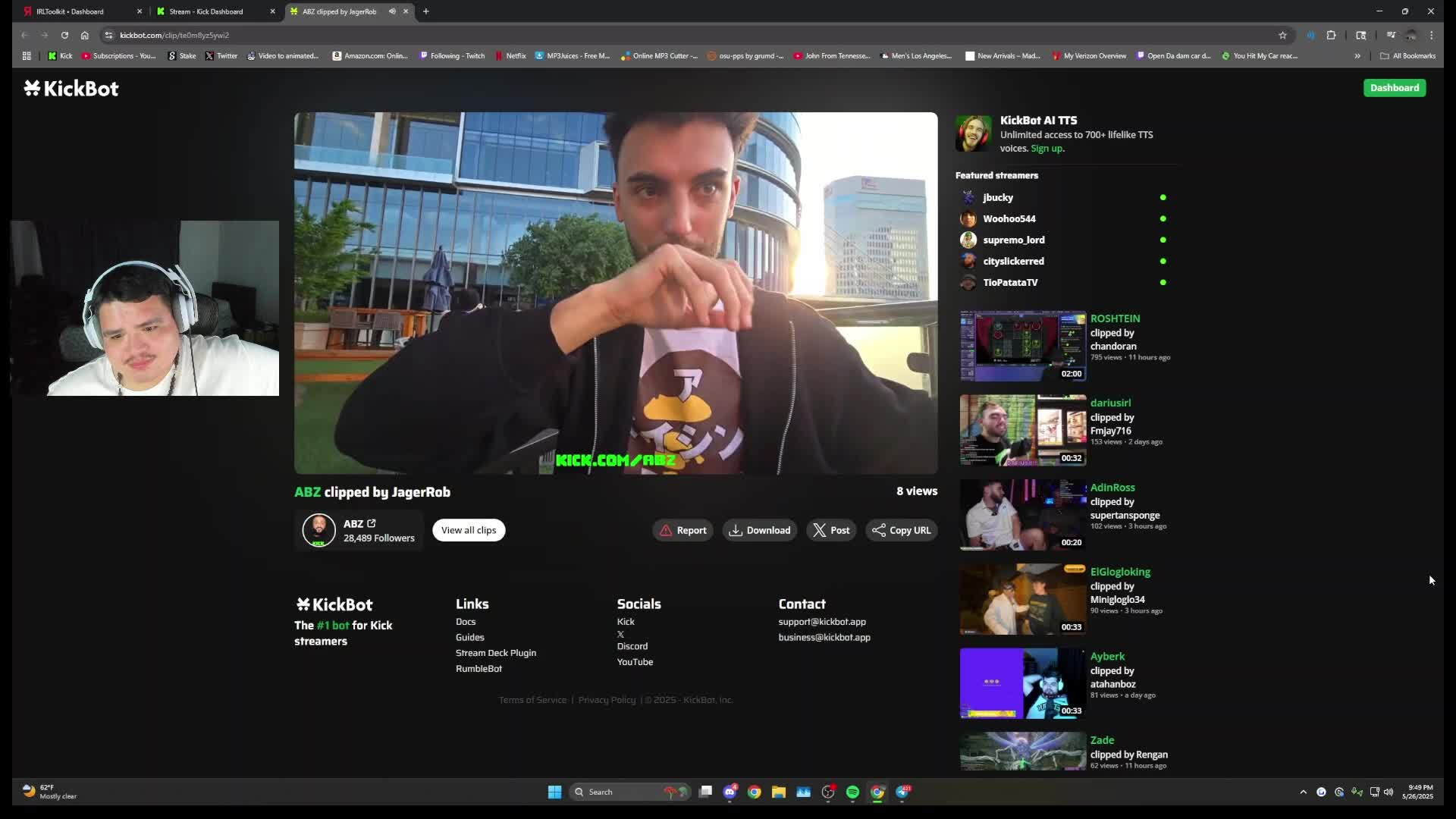Open ABZ's channel via external link icon
Screen dimensions: 1456x819
pyautogui.click(x=372, y=523)
